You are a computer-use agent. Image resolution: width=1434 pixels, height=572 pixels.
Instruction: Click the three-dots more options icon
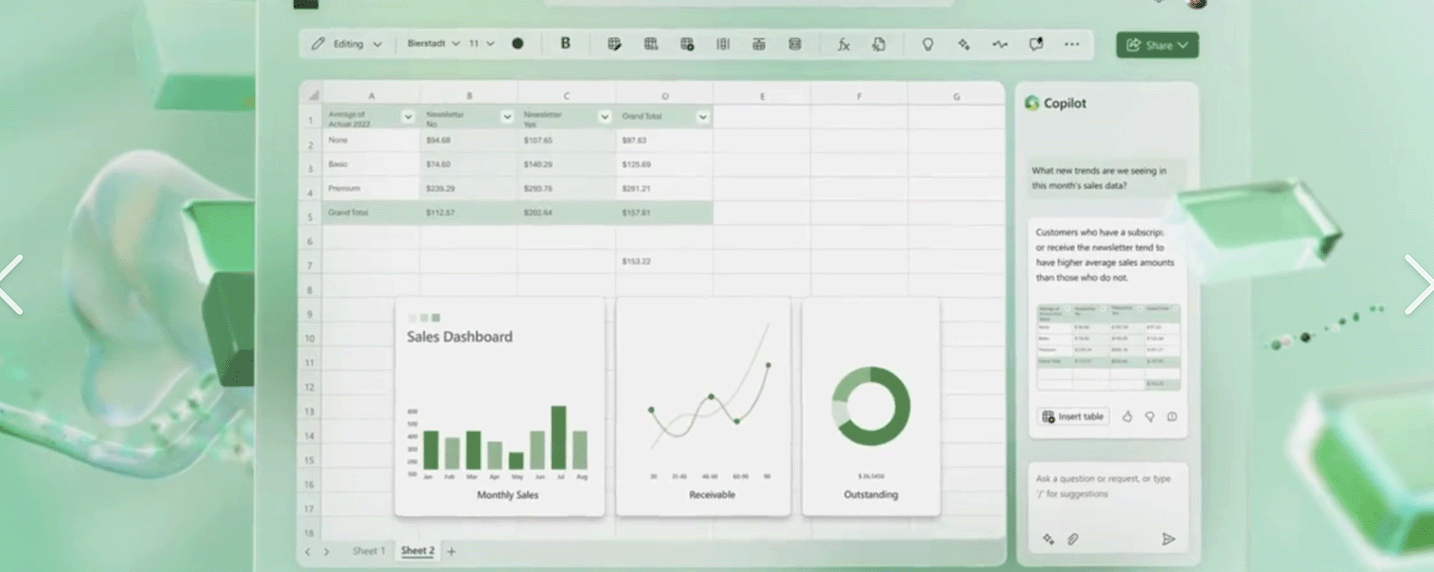[1072, 44]
